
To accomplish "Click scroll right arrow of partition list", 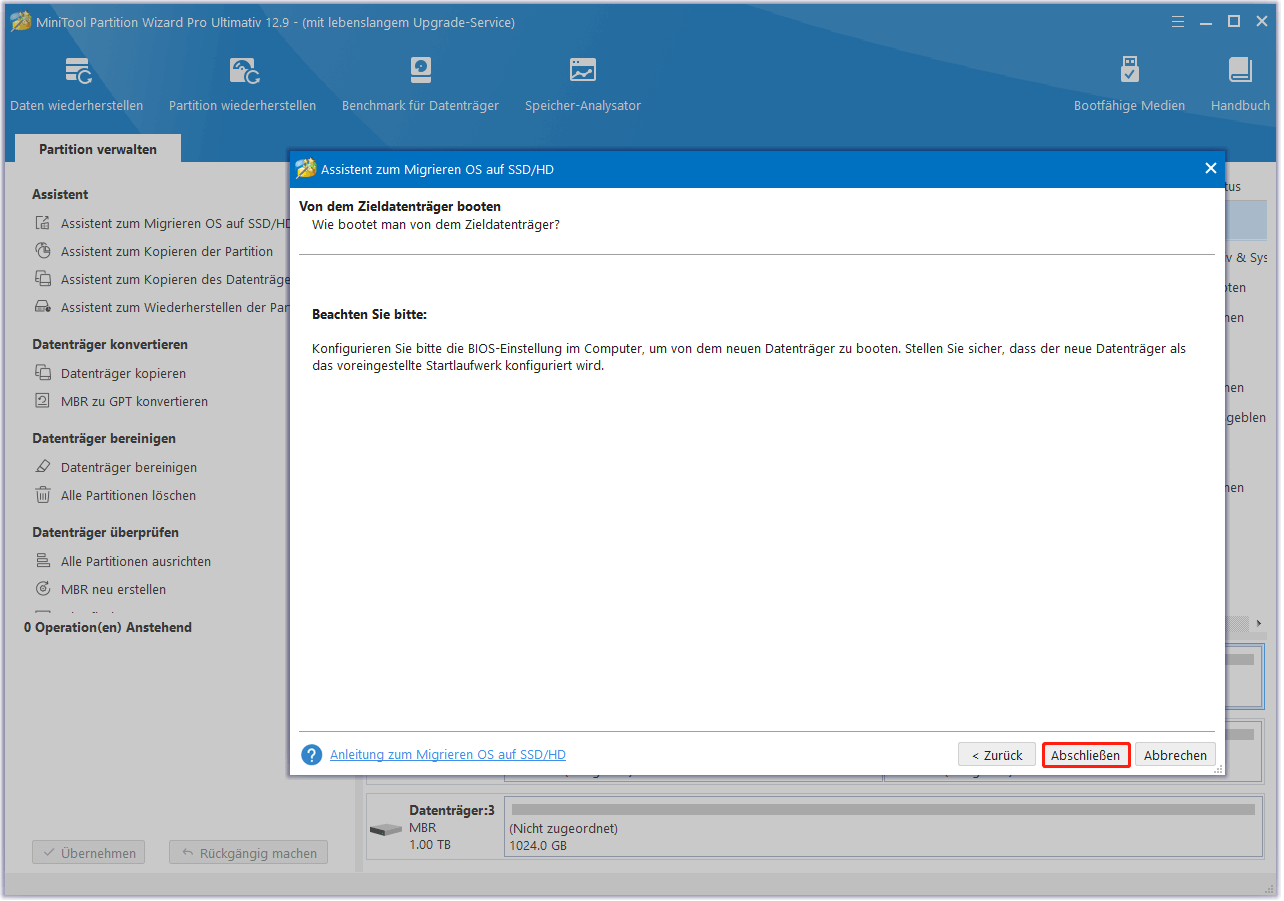I will click(1258, 623).
